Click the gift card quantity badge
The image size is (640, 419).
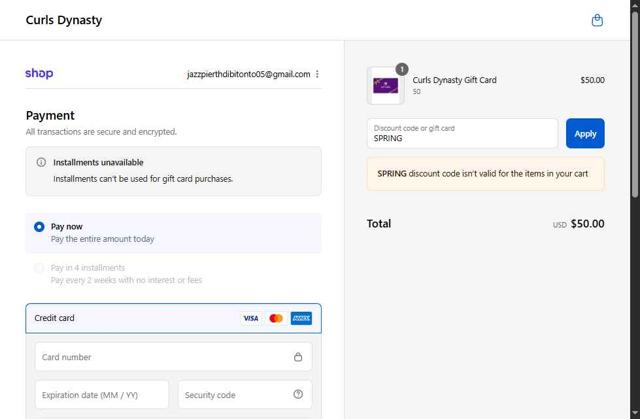[402, 69]
